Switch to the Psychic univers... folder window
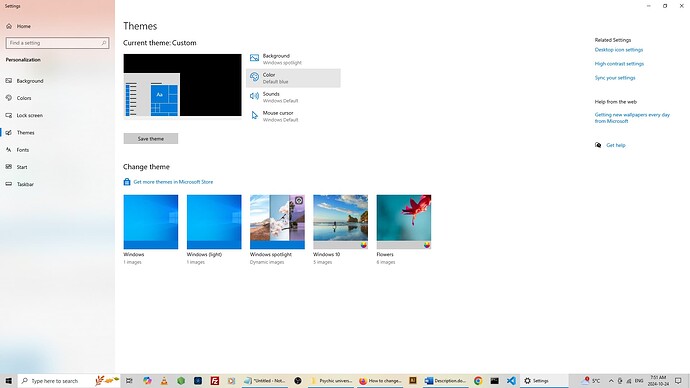 331,381
